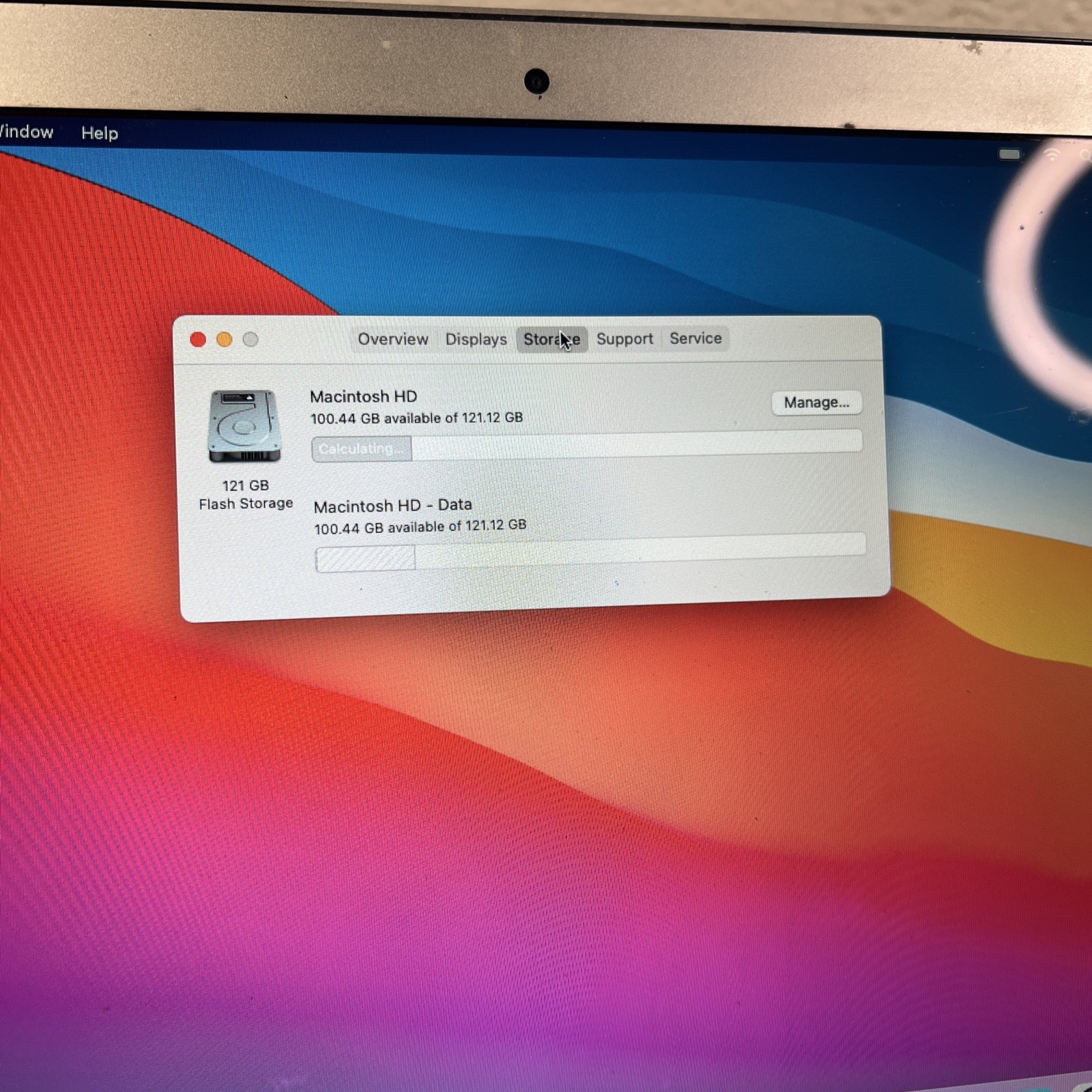
Task: Open the Displays tab
Action: [476, 339]
